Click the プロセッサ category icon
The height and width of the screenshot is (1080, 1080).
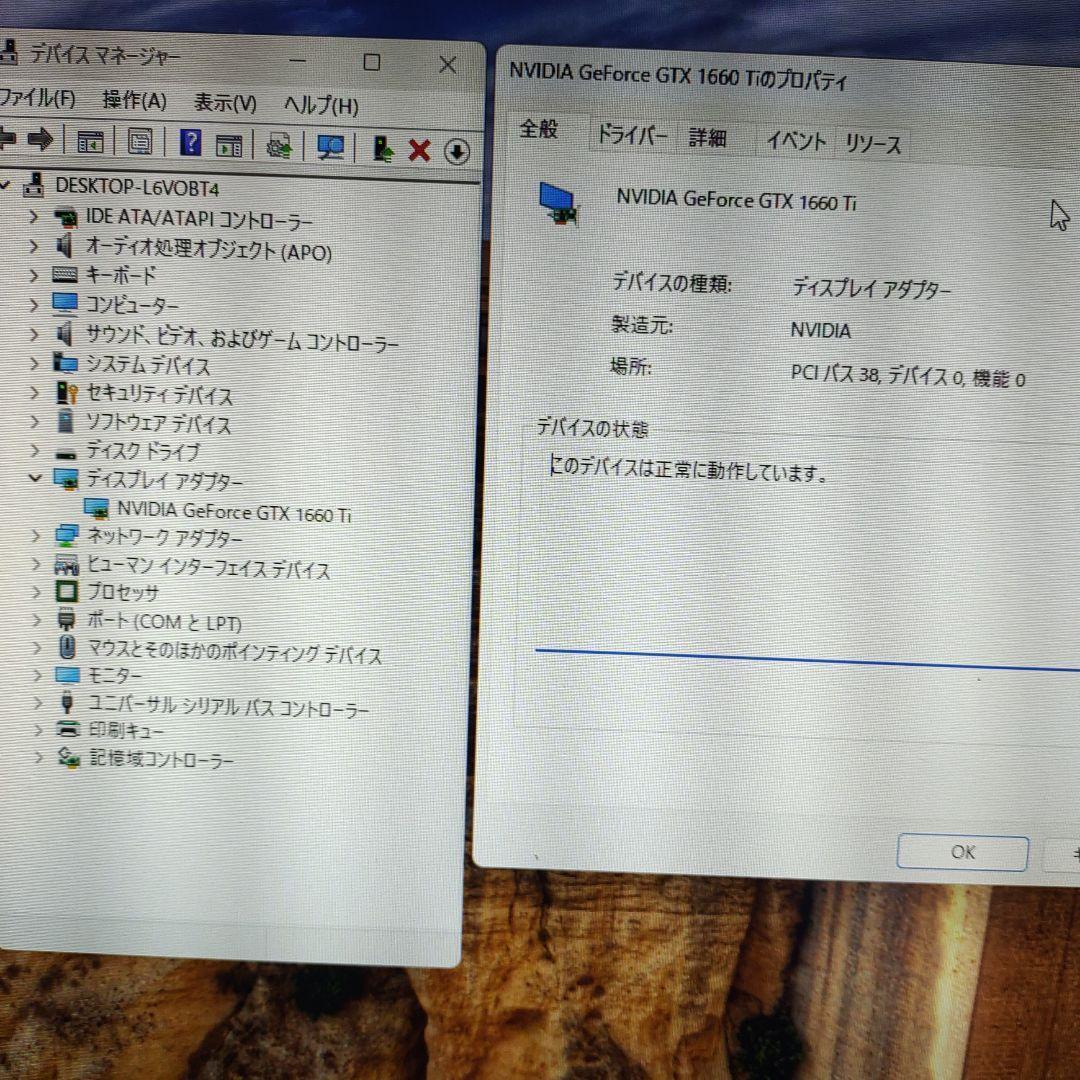(67, 591)
